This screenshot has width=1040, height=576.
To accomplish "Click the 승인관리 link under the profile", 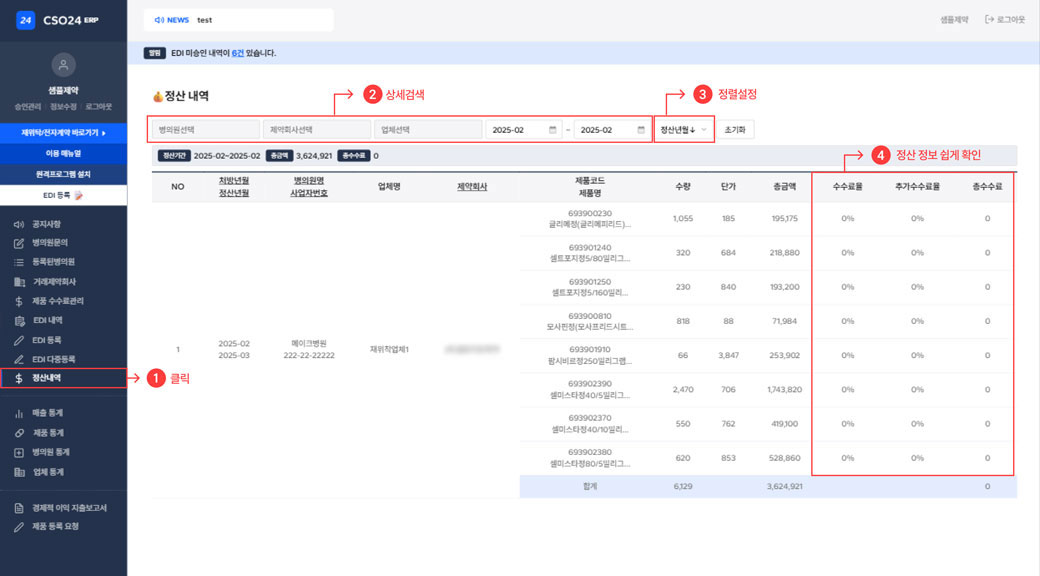I will click(x=28, y=107).
